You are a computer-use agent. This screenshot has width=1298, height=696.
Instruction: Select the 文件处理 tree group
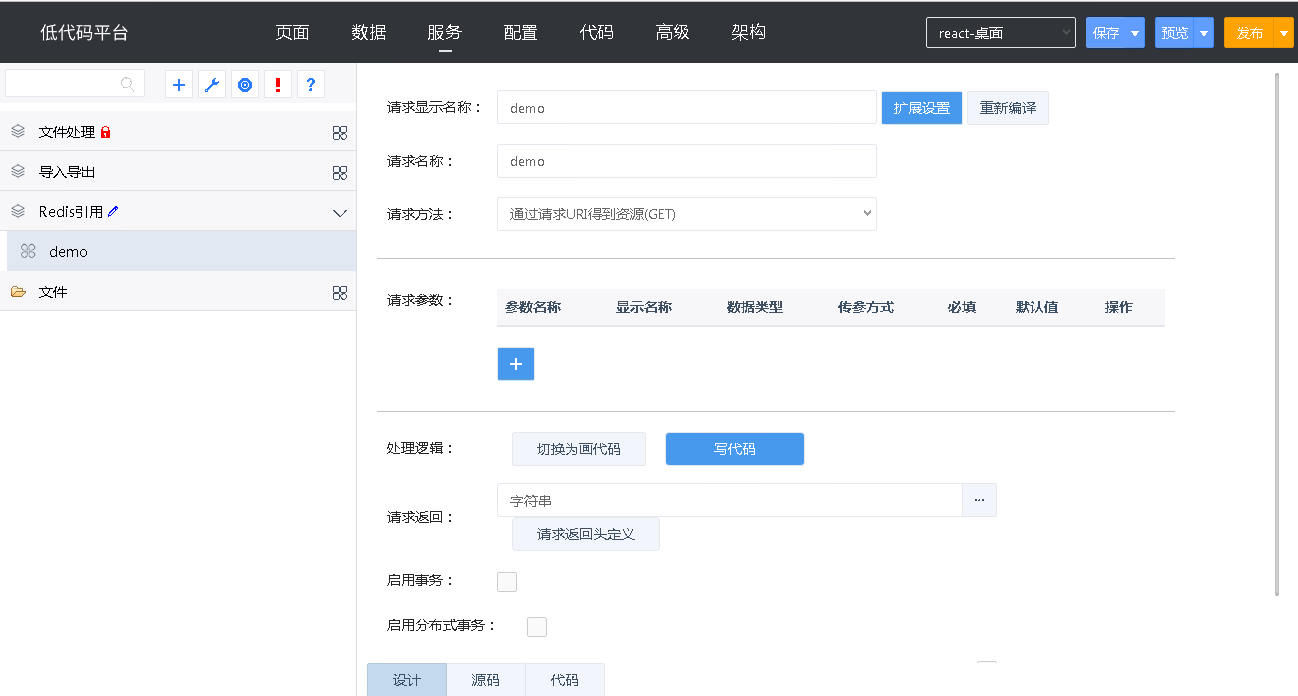tap(178, 131)
